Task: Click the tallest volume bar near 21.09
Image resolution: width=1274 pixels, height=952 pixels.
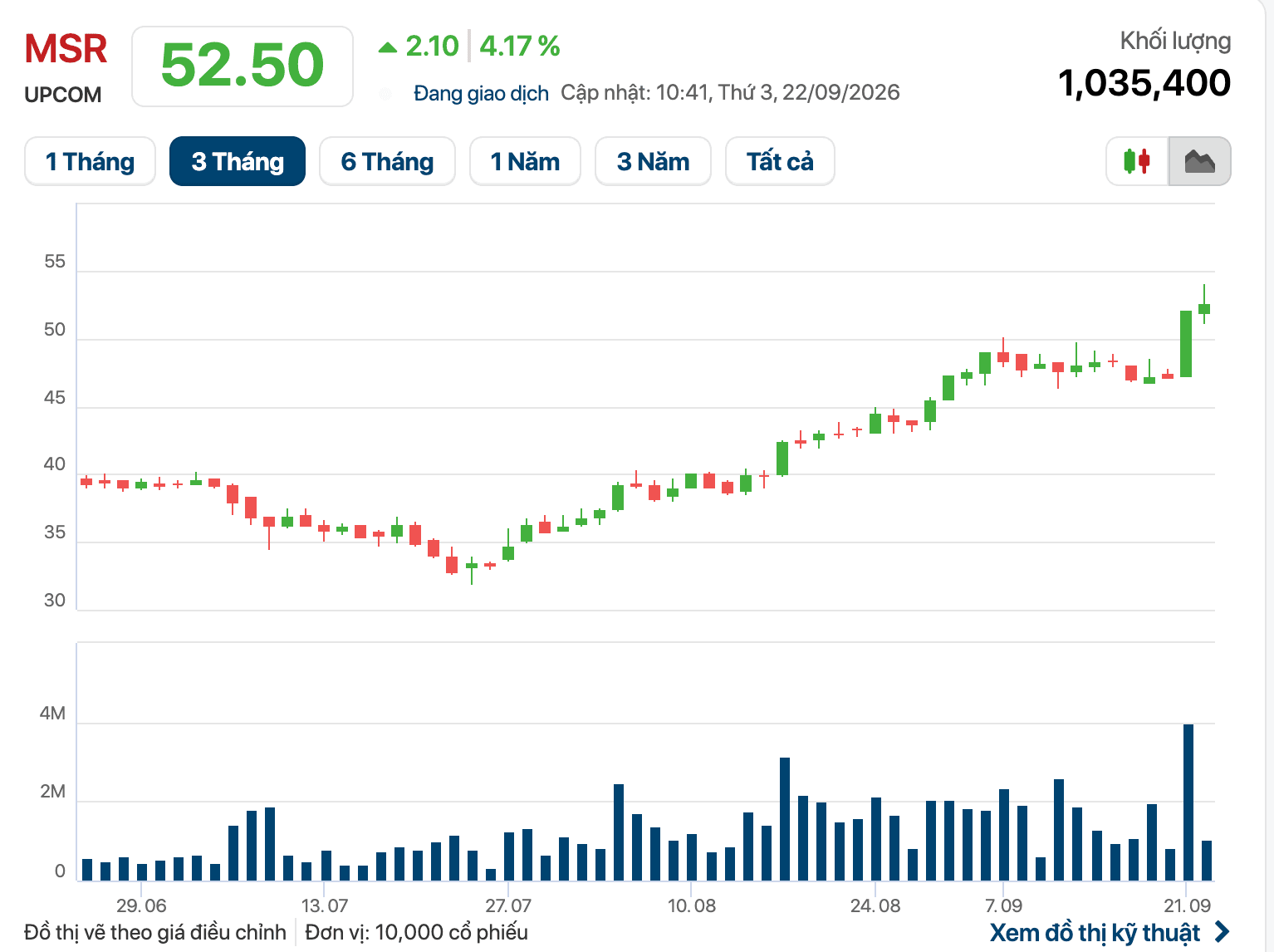Action: coord(1188,802)
